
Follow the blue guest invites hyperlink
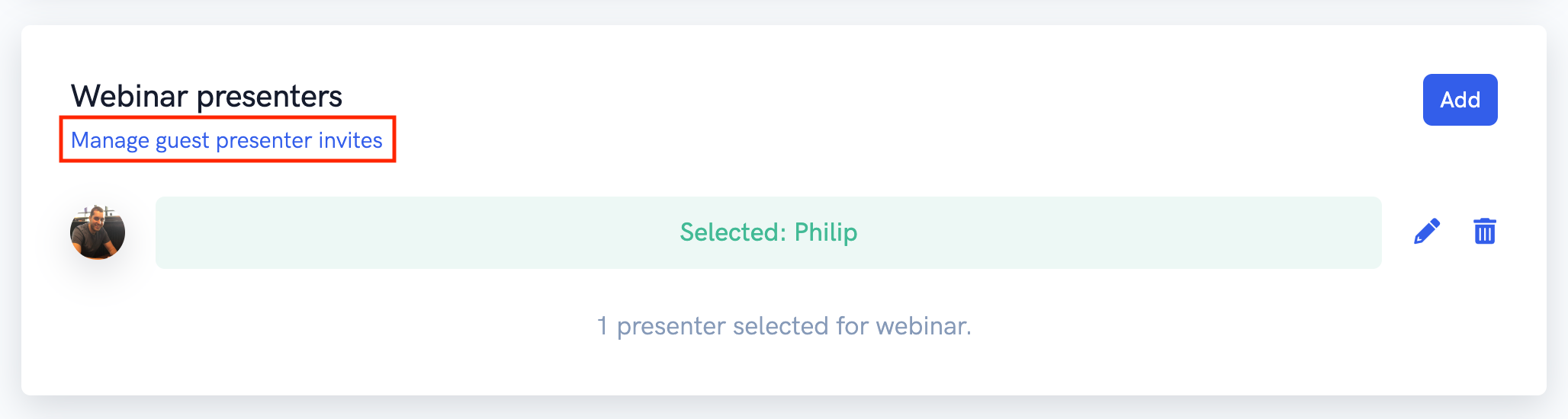pos(227,140)
